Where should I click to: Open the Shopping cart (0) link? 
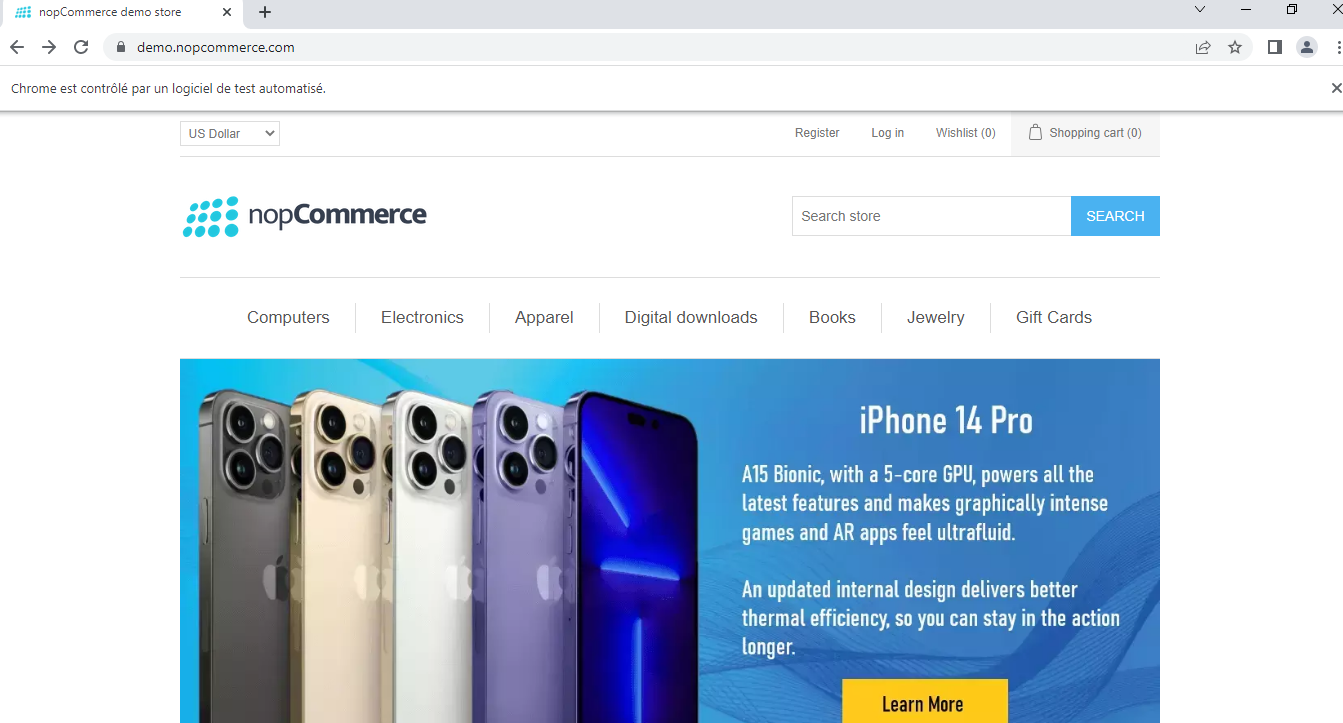click(x=1085, y=133)
